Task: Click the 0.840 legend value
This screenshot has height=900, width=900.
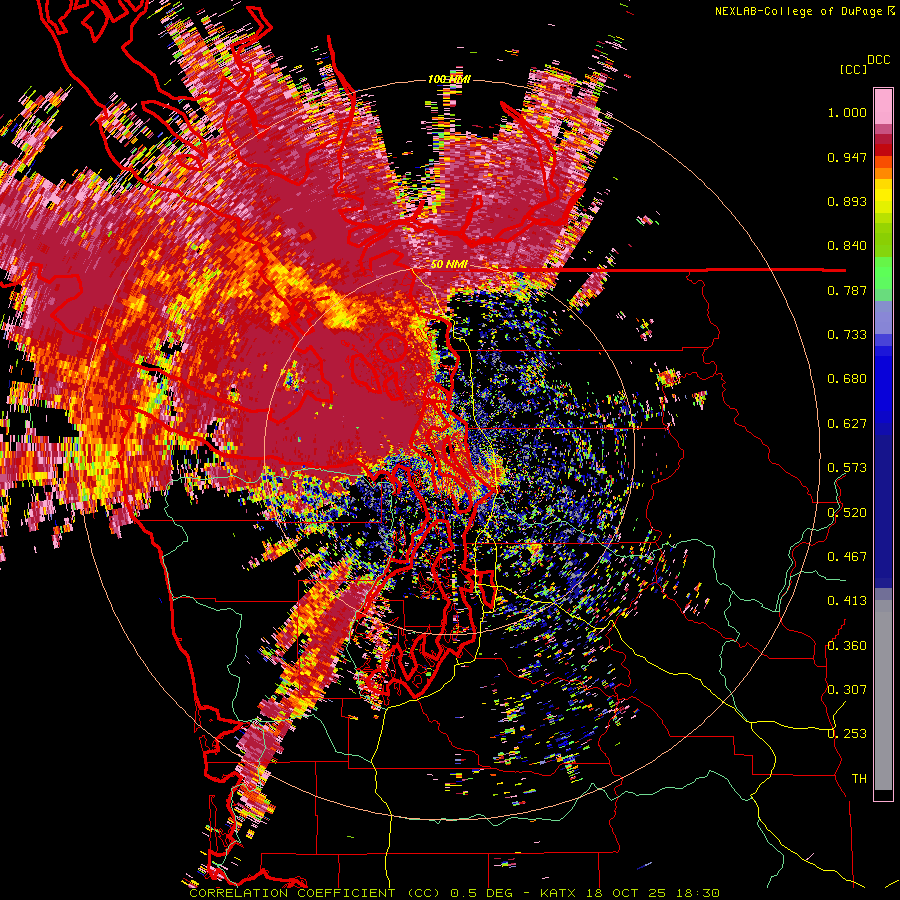Action: [847, 246]
